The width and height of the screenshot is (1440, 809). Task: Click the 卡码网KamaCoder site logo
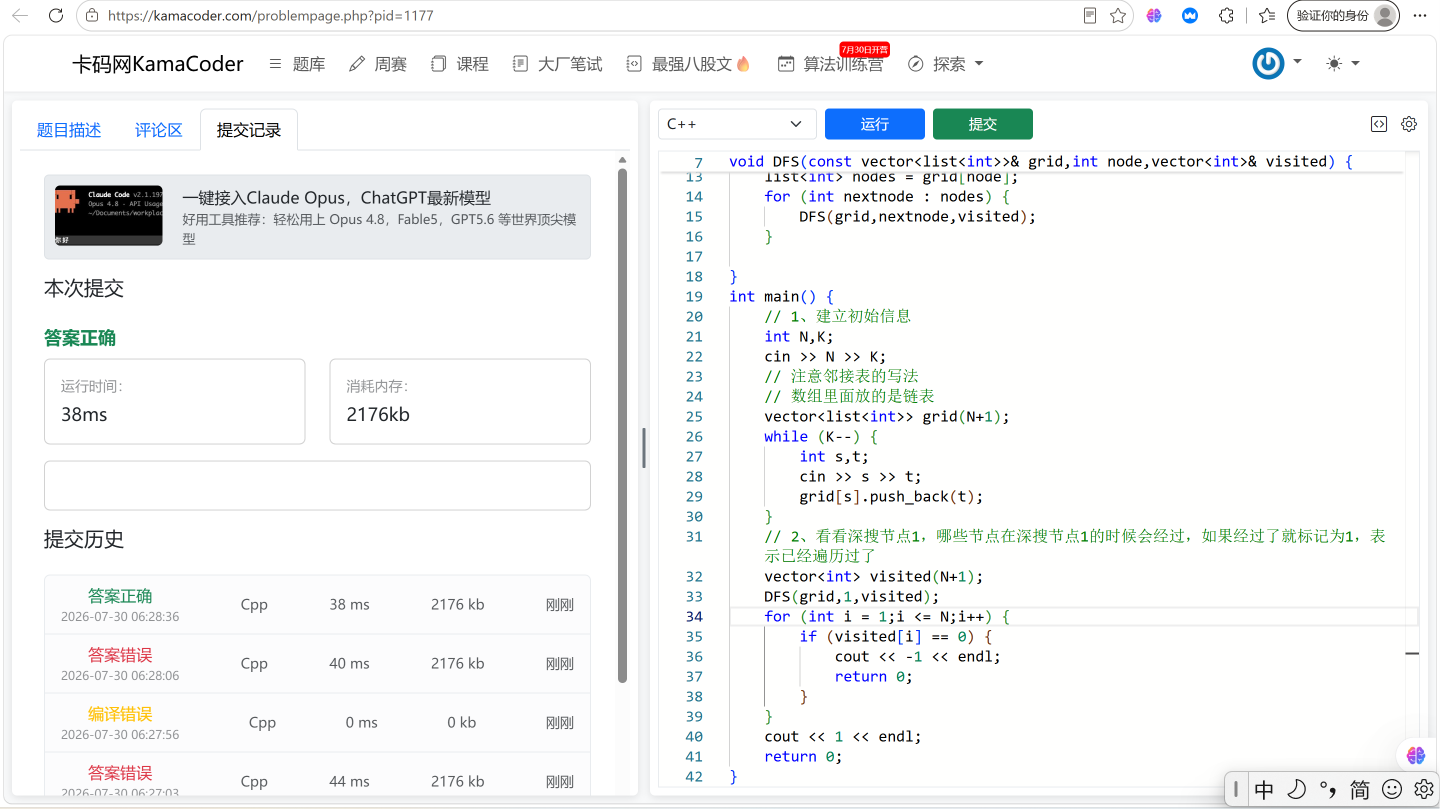pos(158,64)
